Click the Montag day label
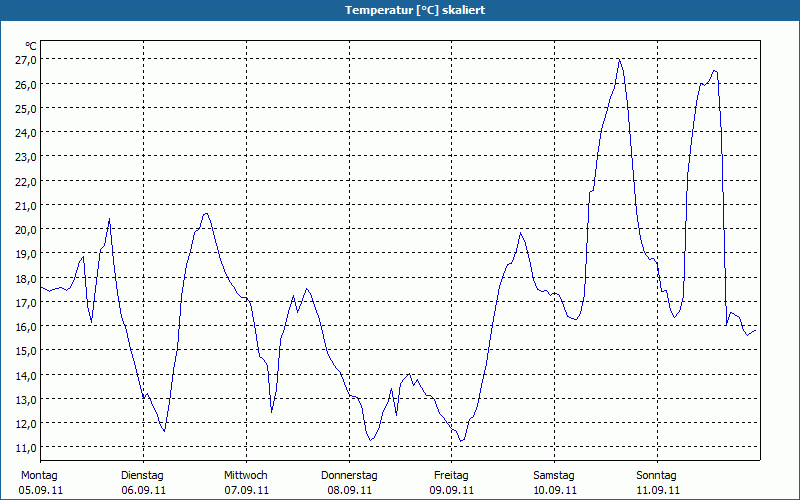 (39, 476)
